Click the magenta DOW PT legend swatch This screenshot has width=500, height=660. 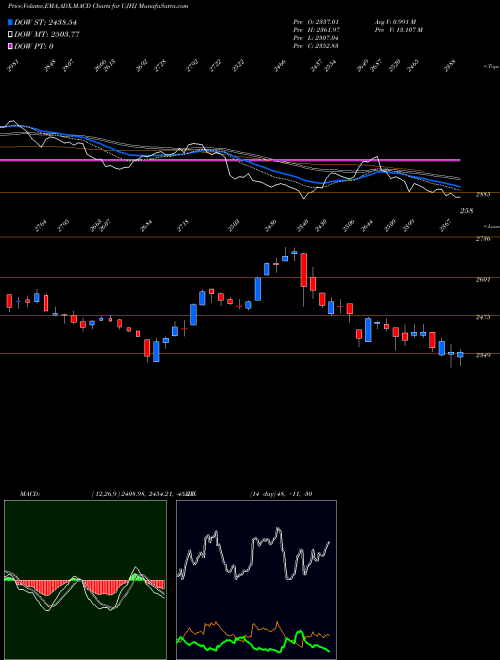pyautogui.click(x=10, y=47)
